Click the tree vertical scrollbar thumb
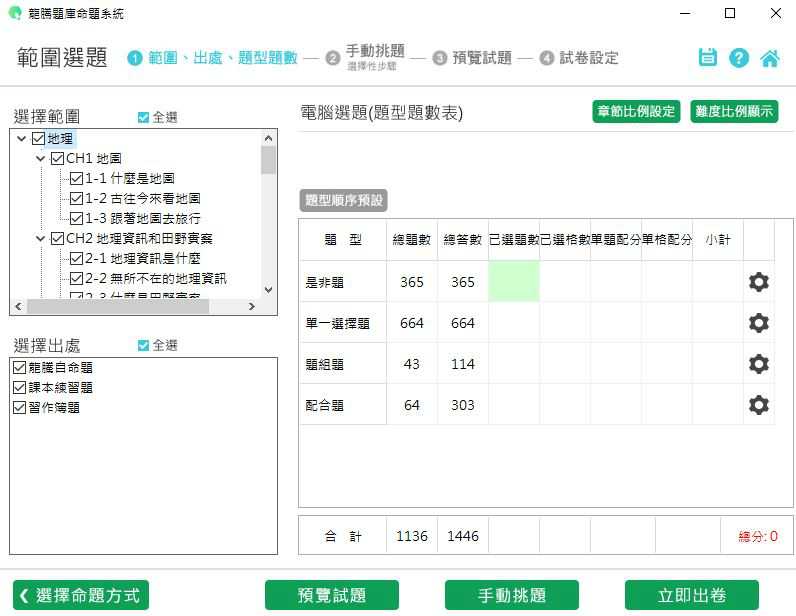Image resolution: width=796 pixels, height=616 pixels. pos(269,160)
